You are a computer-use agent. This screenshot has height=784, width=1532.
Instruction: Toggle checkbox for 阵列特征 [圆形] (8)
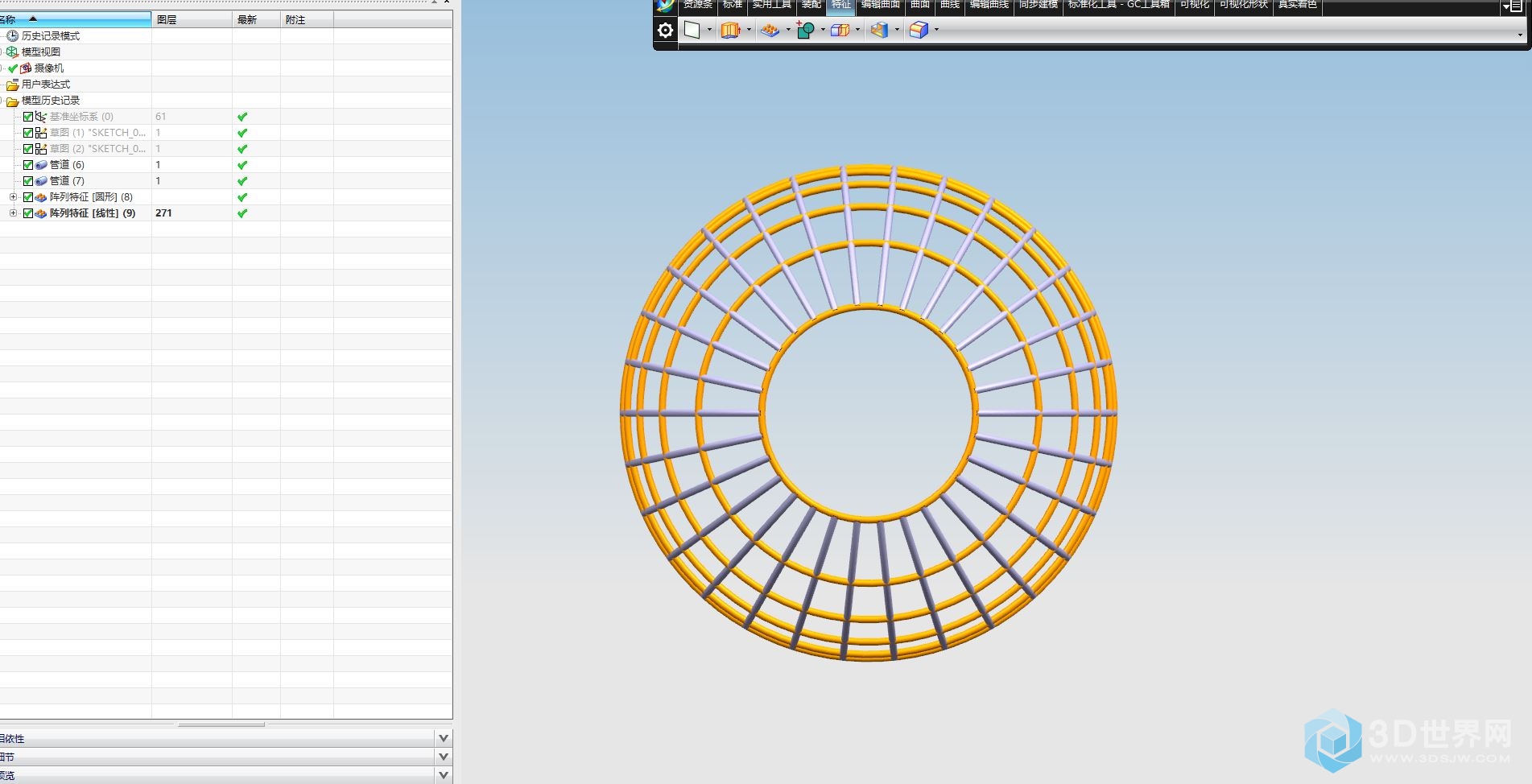(28, 197)
